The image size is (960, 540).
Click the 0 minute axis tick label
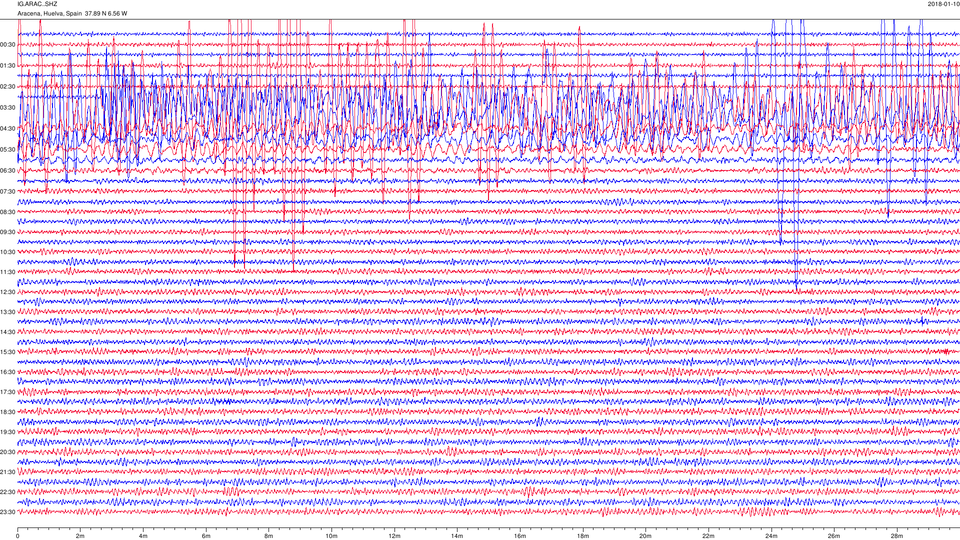tap(18, 536)
